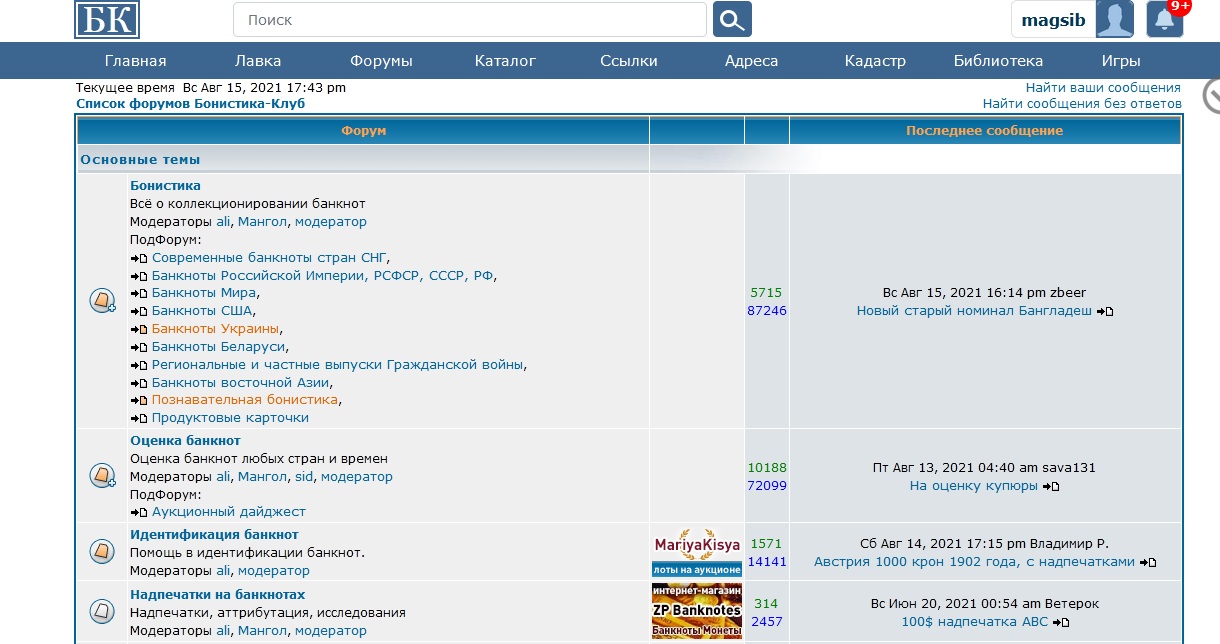Click the magnifying glass search button
Screen dimensions: 1220x644
732,19
